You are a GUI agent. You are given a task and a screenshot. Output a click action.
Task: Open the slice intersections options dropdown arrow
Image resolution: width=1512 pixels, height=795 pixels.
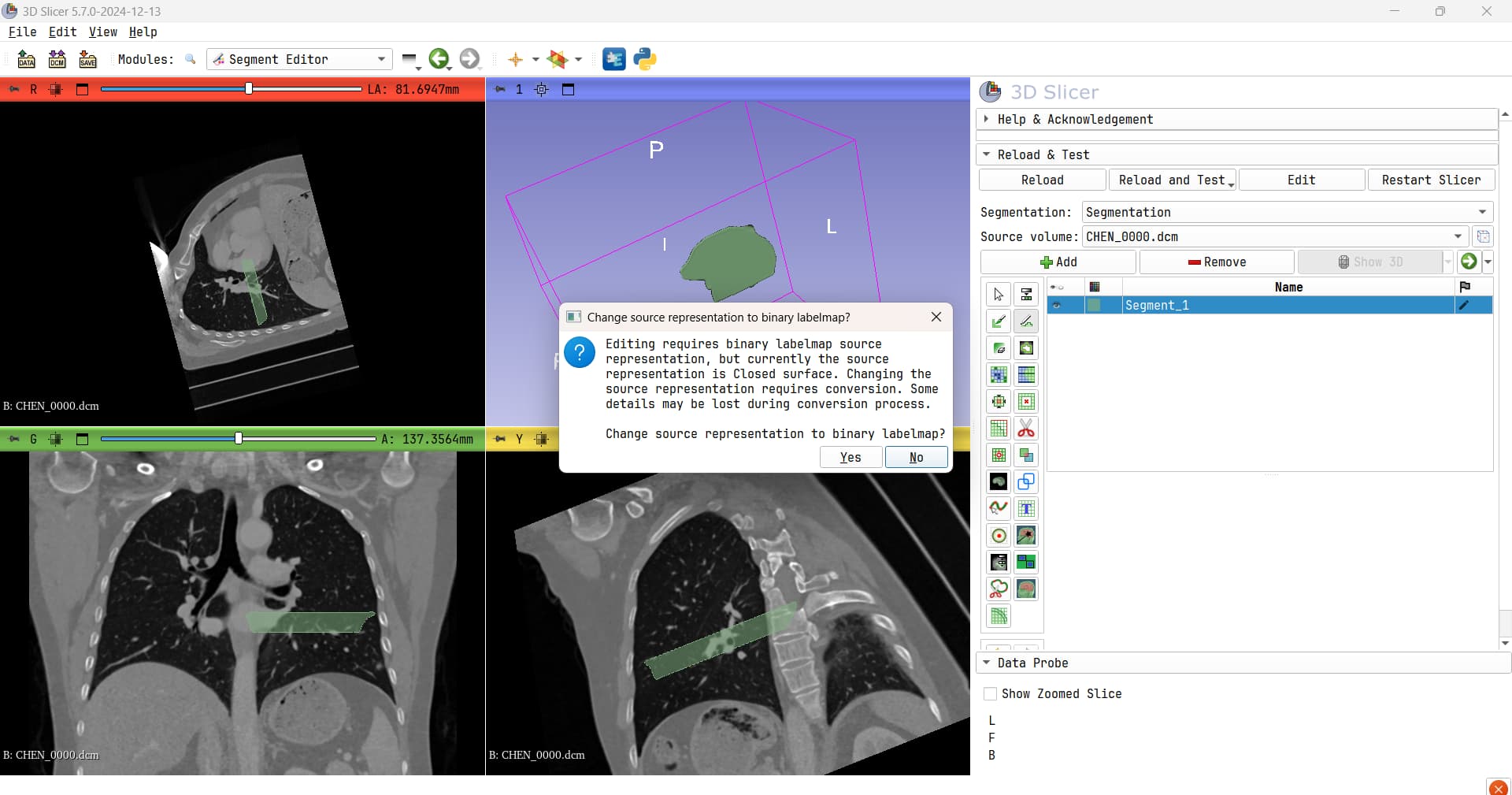click(x=578, y=59)
